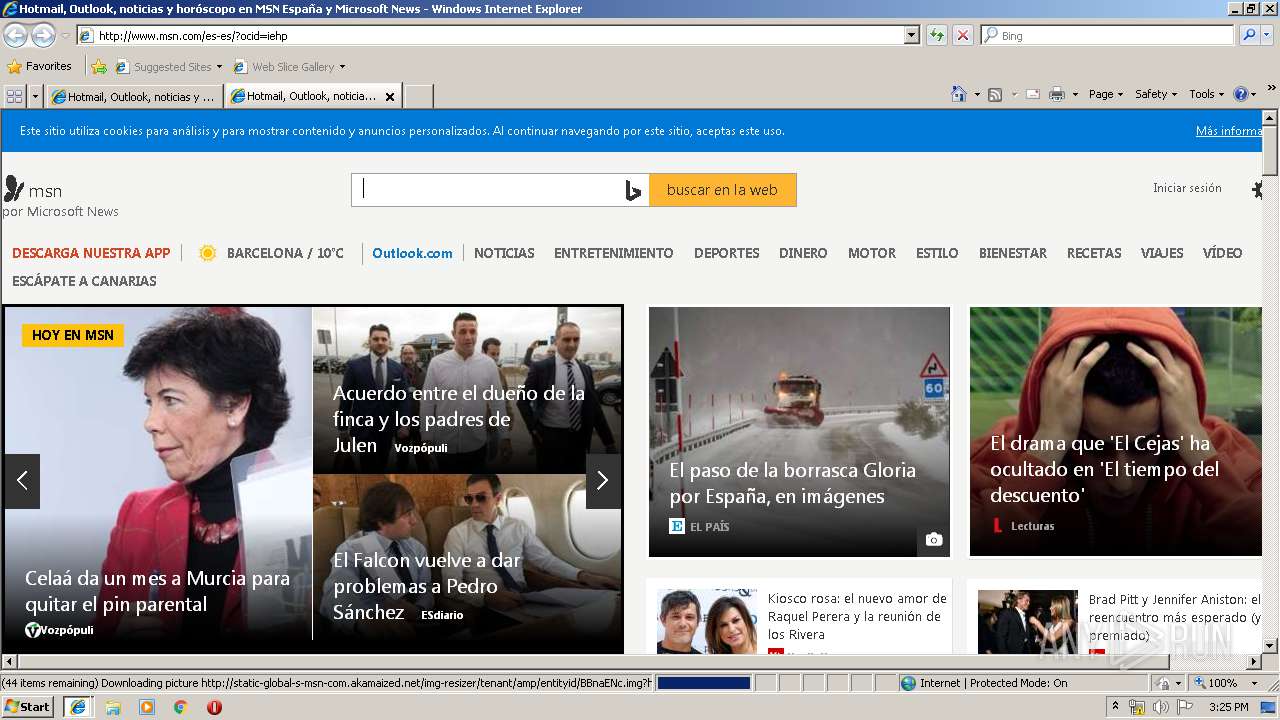Open NOTICIAS navigation item
The height and width of the screenshot is (720, 1280).
pos(504,253)
